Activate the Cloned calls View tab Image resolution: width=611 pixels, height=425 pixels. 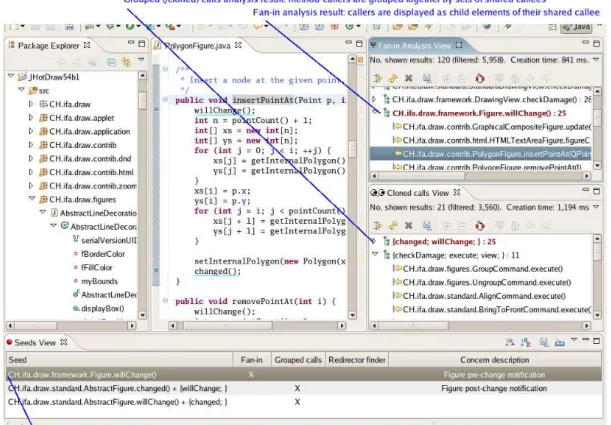click(x=418, y=193)
